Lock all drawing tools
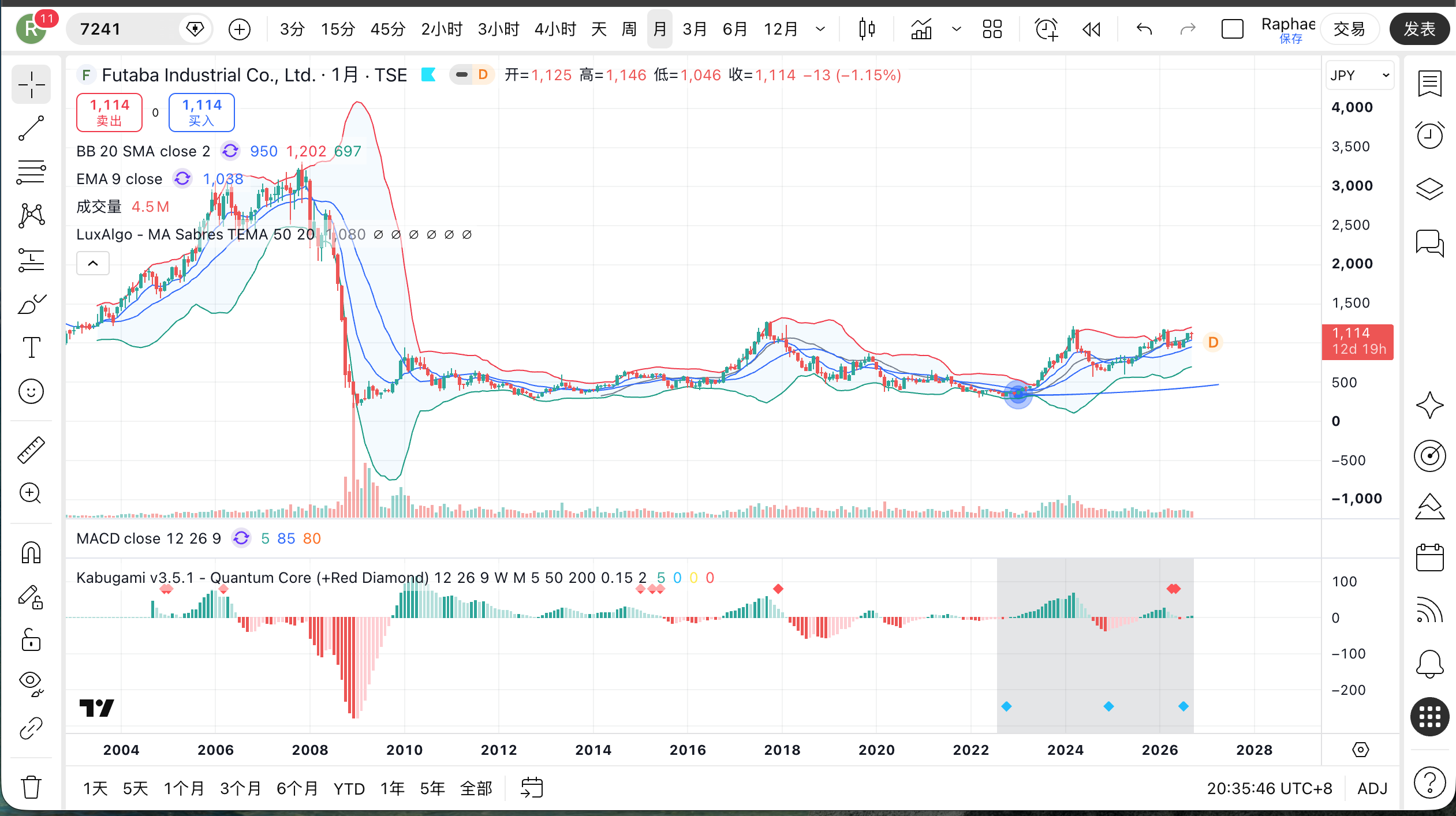This screenshot has height=816, width=1456. pos(31,640)
